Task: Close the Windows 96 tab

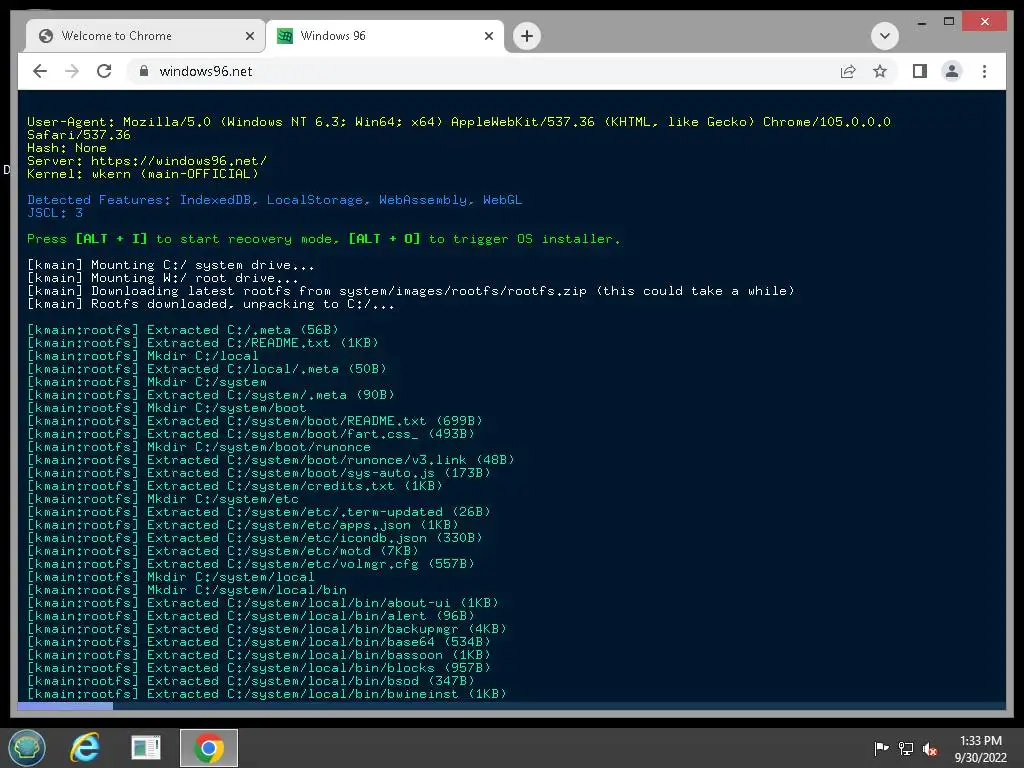Action: [488, 36]
